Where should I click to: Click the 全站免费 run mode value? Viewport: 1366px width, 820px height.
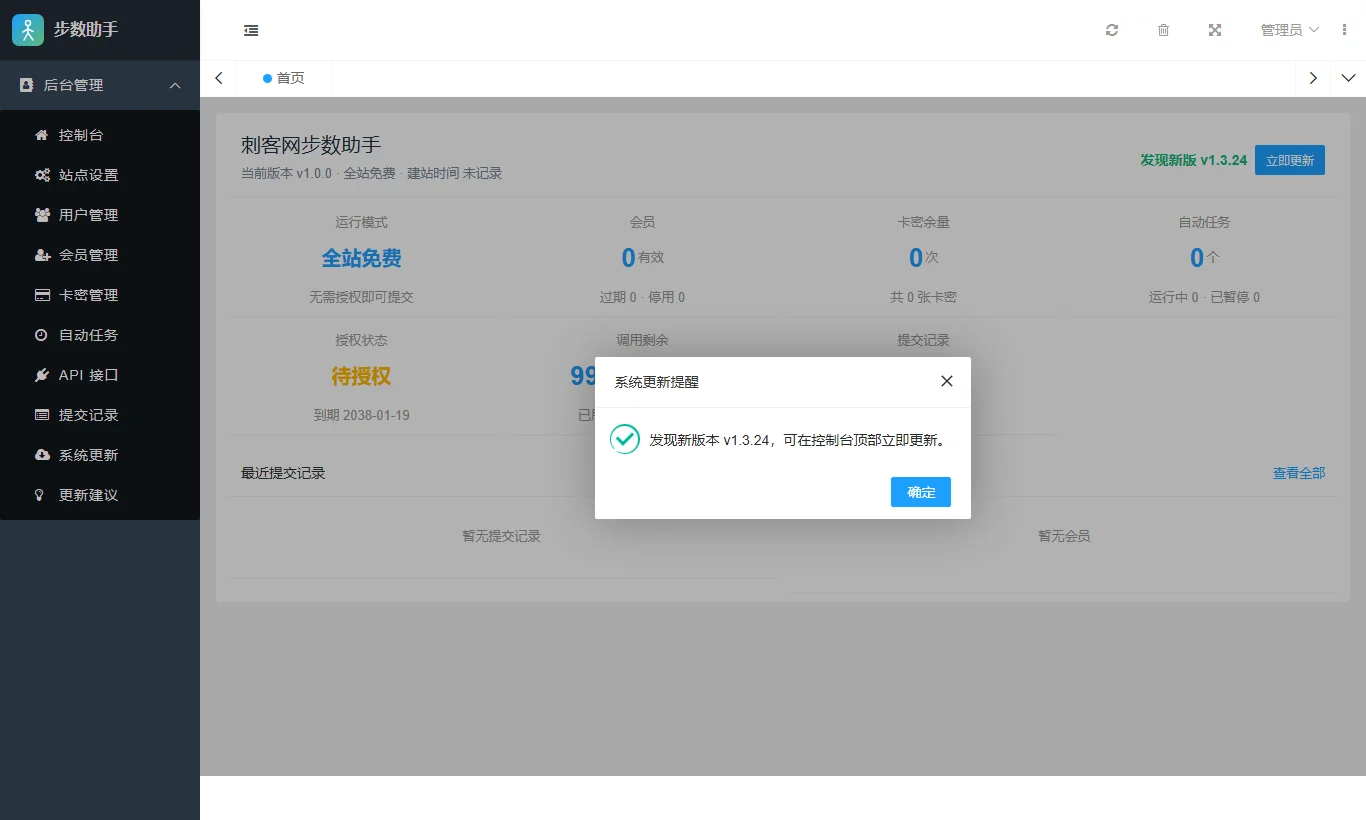(361, 258)
